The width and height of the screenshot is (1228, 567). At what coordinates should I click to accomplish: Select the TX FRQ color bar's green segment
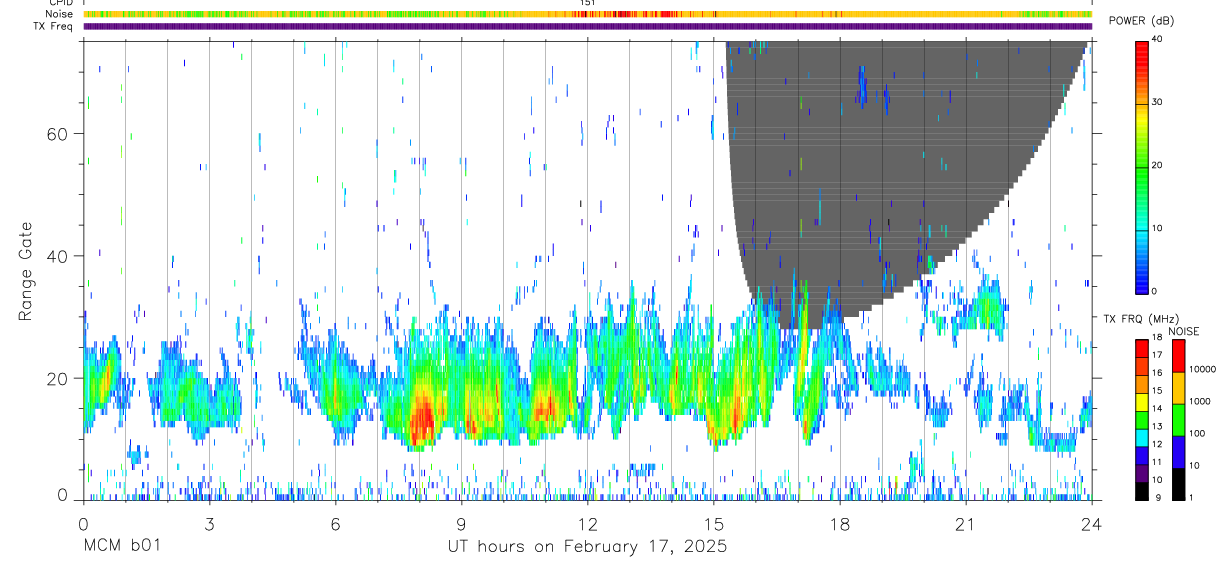tap(1142, 420)
